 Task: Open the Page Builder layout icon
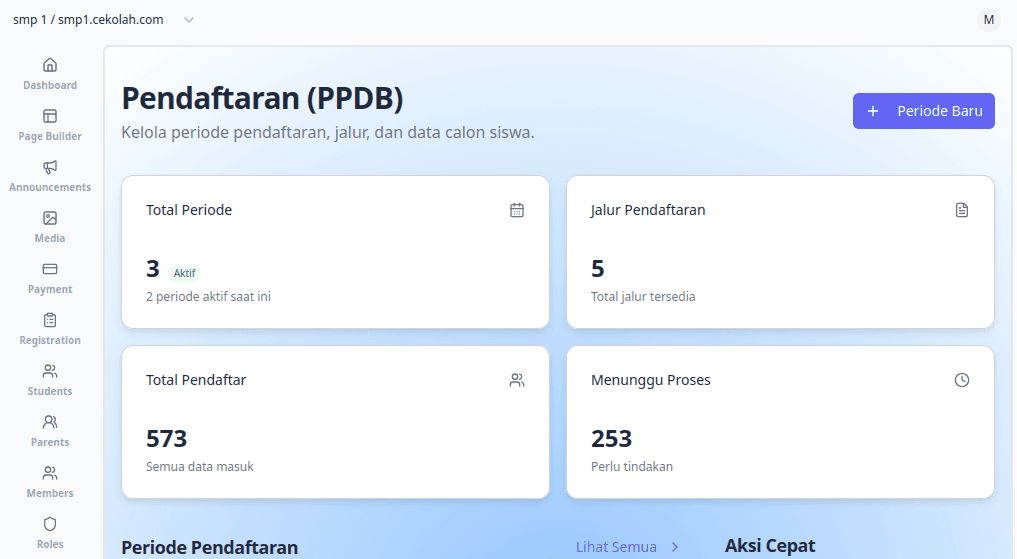coord(50,116)
